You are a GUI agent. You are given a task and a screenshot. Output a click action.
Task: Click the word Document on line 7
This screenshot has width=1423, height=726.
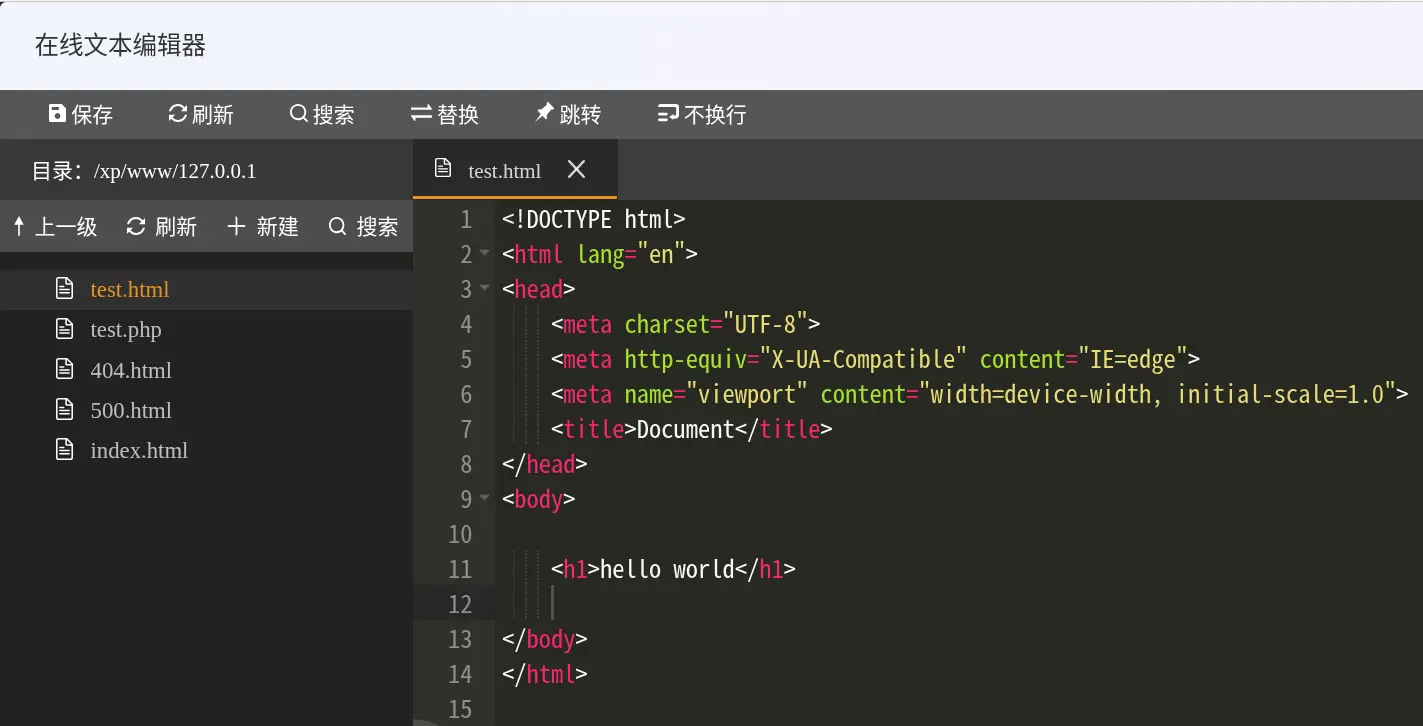(x=686, y=429)
